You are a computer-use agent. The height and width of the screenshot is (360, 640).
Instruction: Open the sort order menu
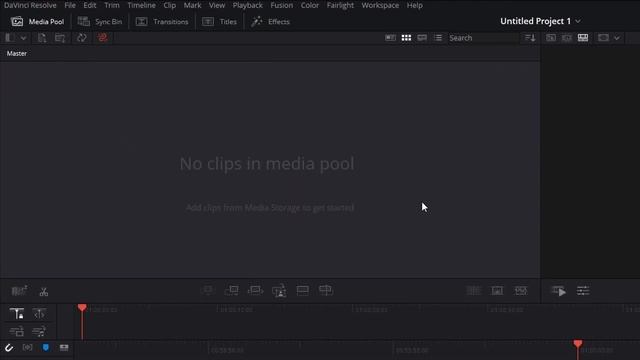coord(530,38)
